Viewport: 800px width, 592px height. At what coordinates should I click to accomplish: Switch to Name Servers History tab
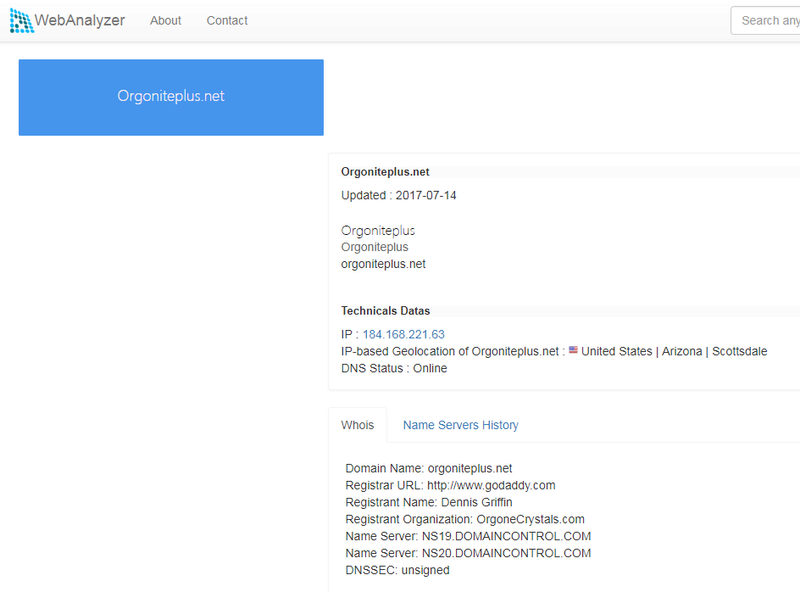[461, 425]
